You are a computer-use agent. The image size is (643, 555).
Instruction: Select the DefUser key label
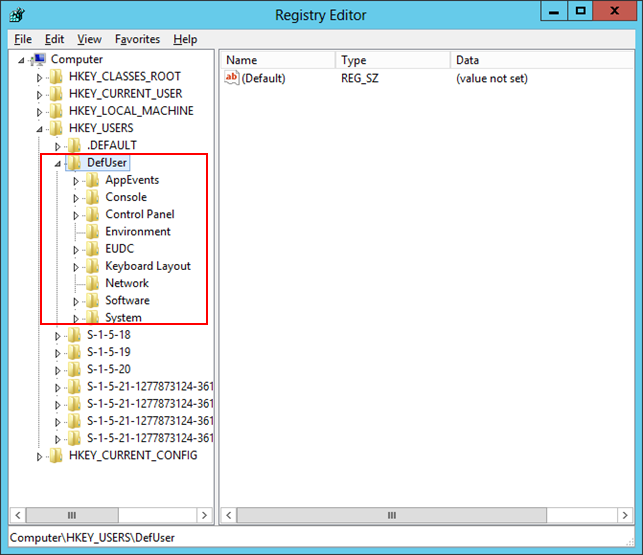[107, 163]
